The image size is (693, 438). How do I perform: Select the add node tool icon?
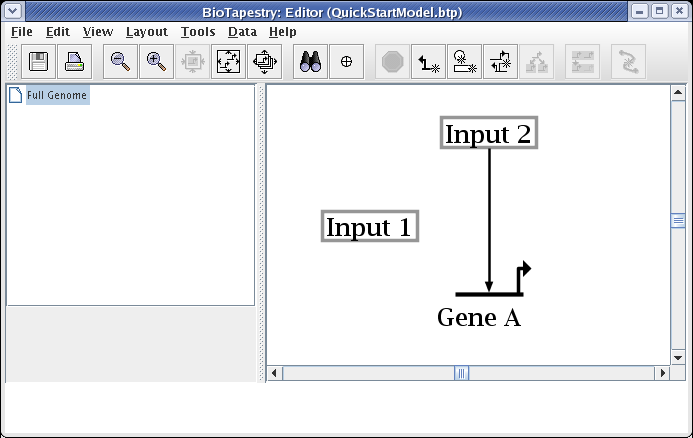(x=501, y=62)
